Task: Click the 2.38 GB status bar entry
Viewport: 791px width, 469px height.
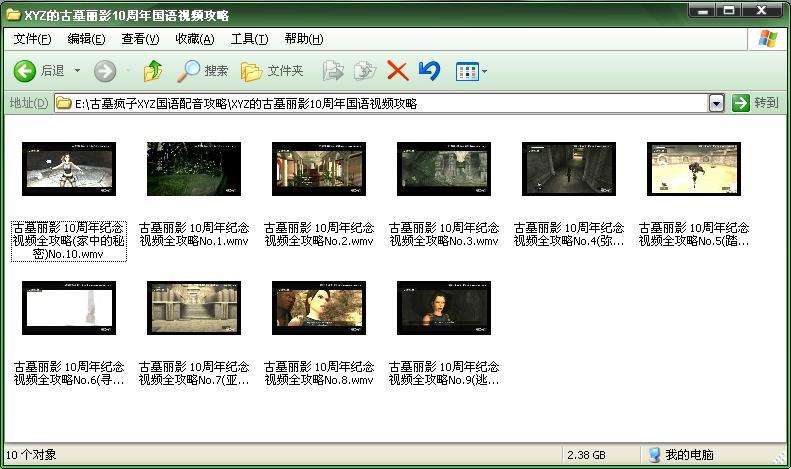Action: pyautogui.click(x=586, y=455)
